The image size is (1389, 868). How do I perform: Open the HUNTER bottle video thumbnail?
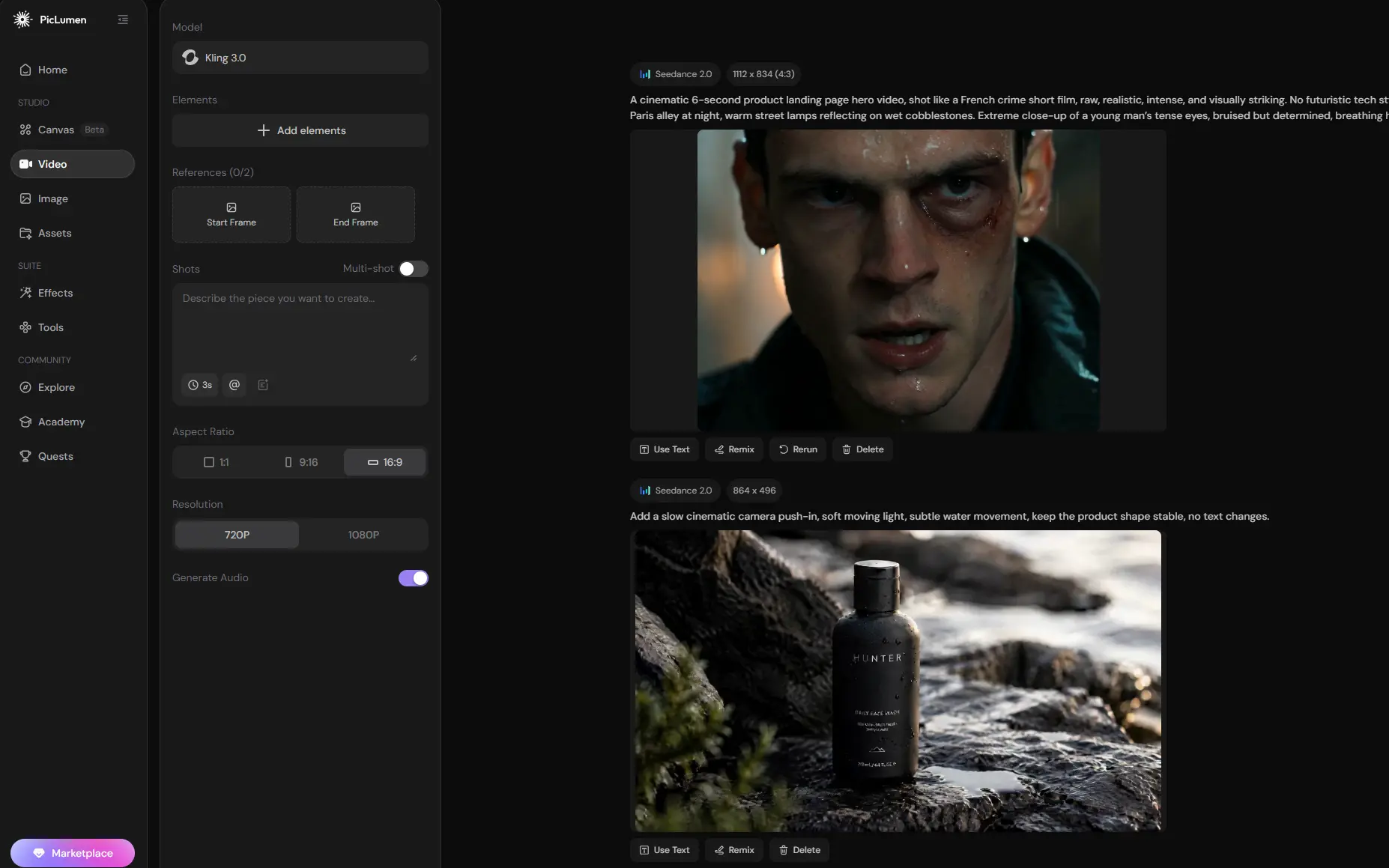[898, 681]
